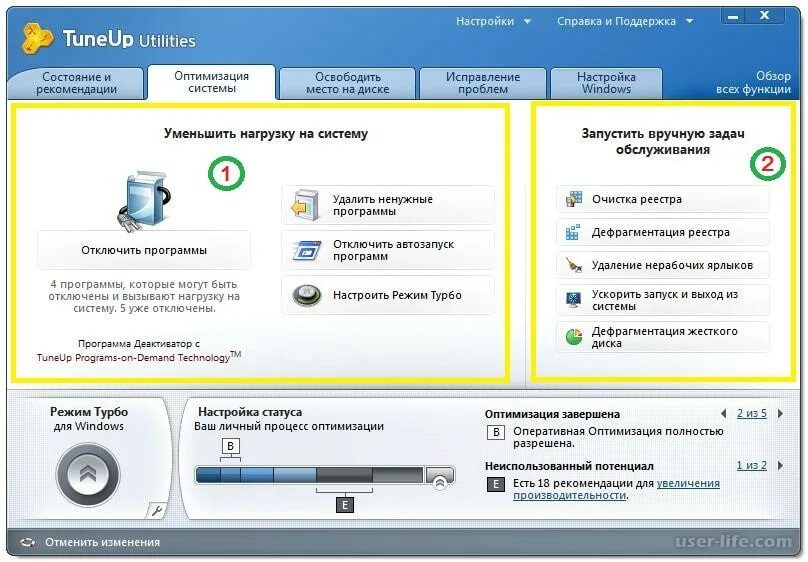Screen dimensions: 808x562
Task: Click the broom icon for Удаление нерабочих ярлыков
Action: (574, 265)
